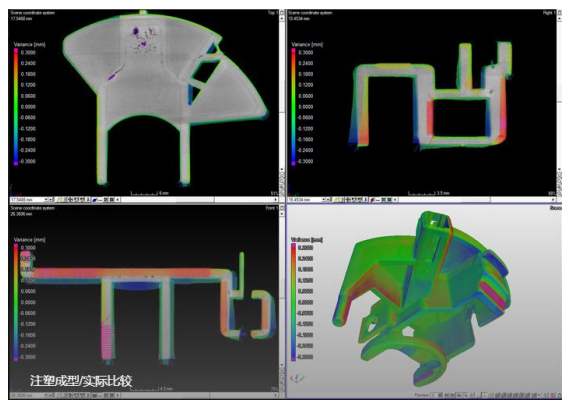
Task: Click down arrow of Top view vertical scrollbar
Action: tap(282, 169)
